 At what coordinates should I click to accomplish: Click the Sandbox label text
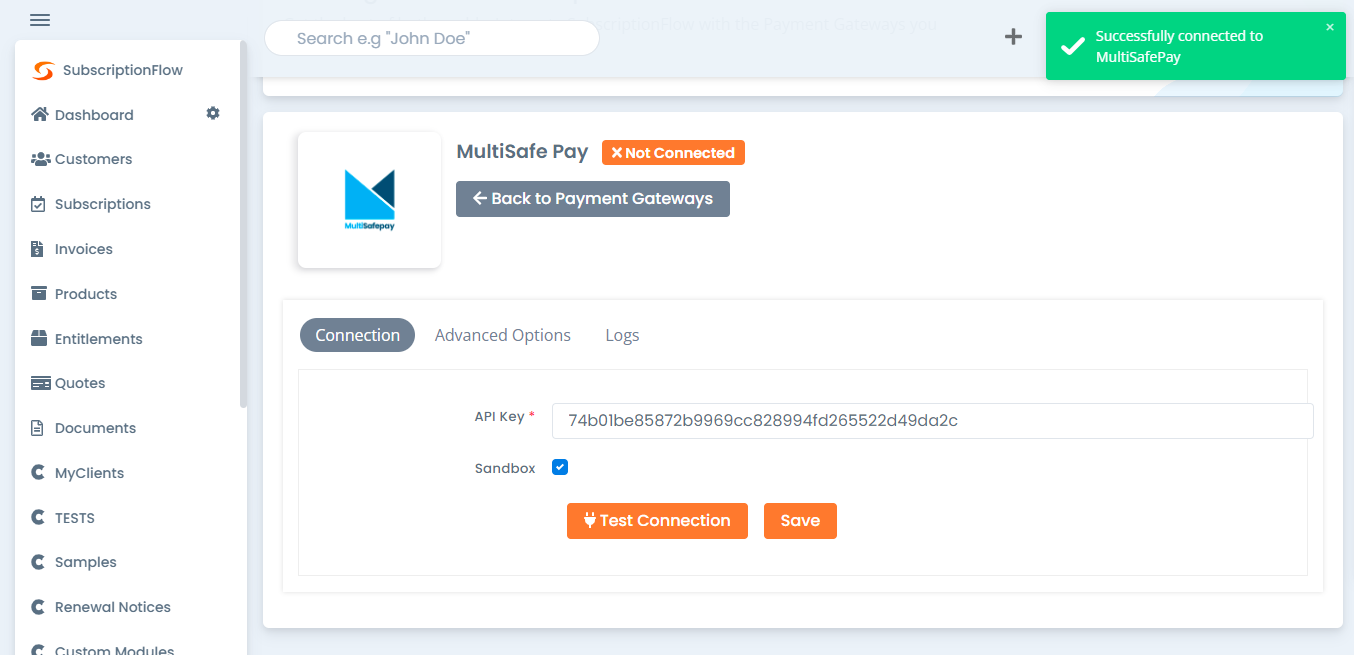coord(505,468)
